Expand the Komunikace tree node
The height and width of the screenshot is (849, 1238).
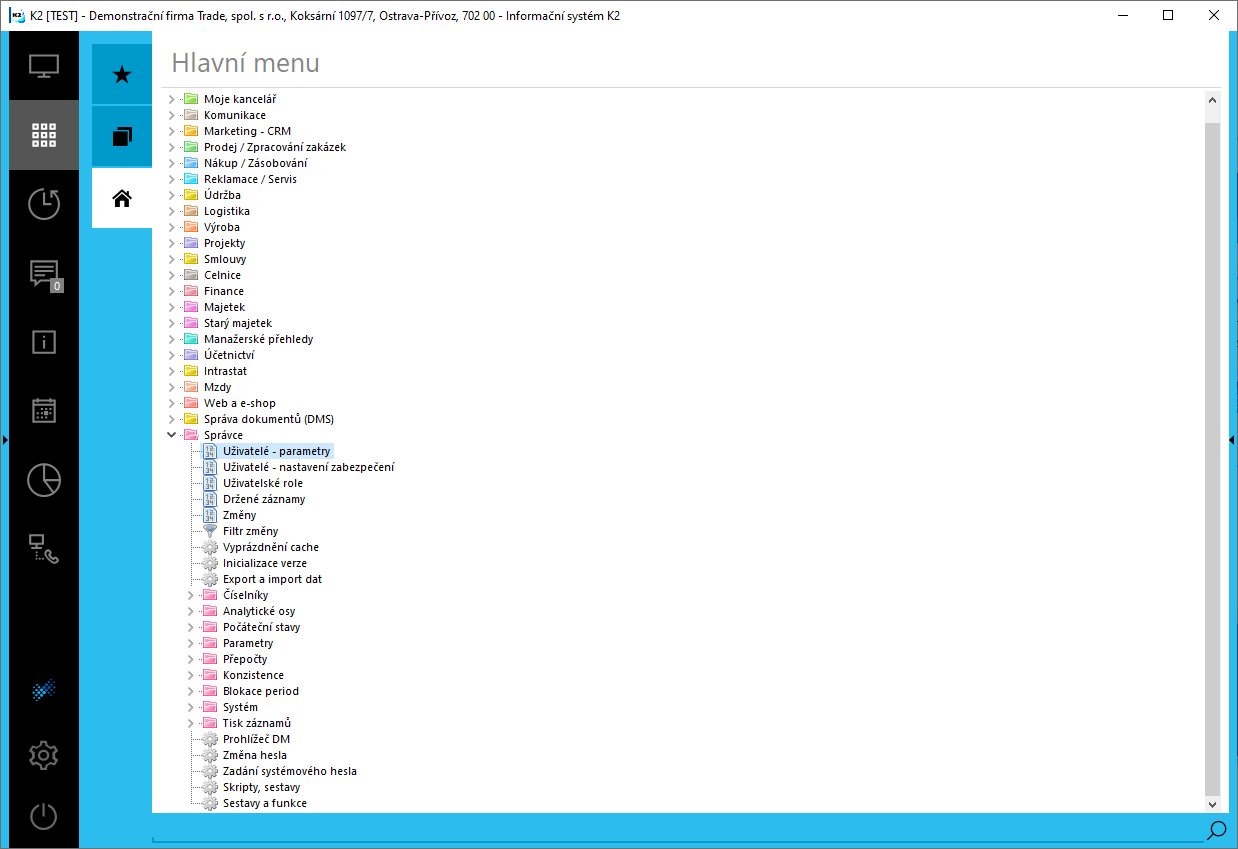pos(172,115)
